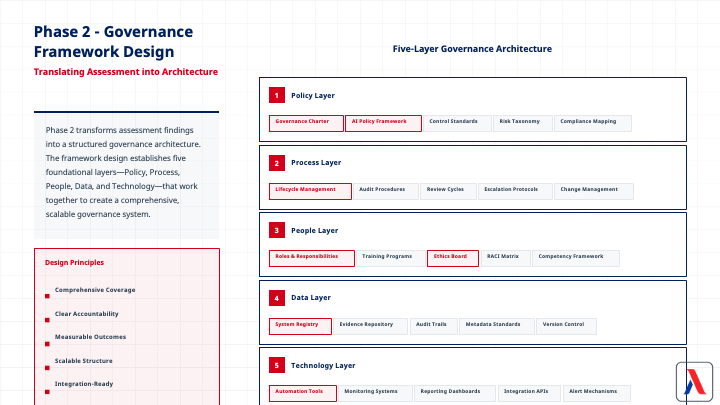Click the Risk Taxonomy tag

click(x=521, y=123)
